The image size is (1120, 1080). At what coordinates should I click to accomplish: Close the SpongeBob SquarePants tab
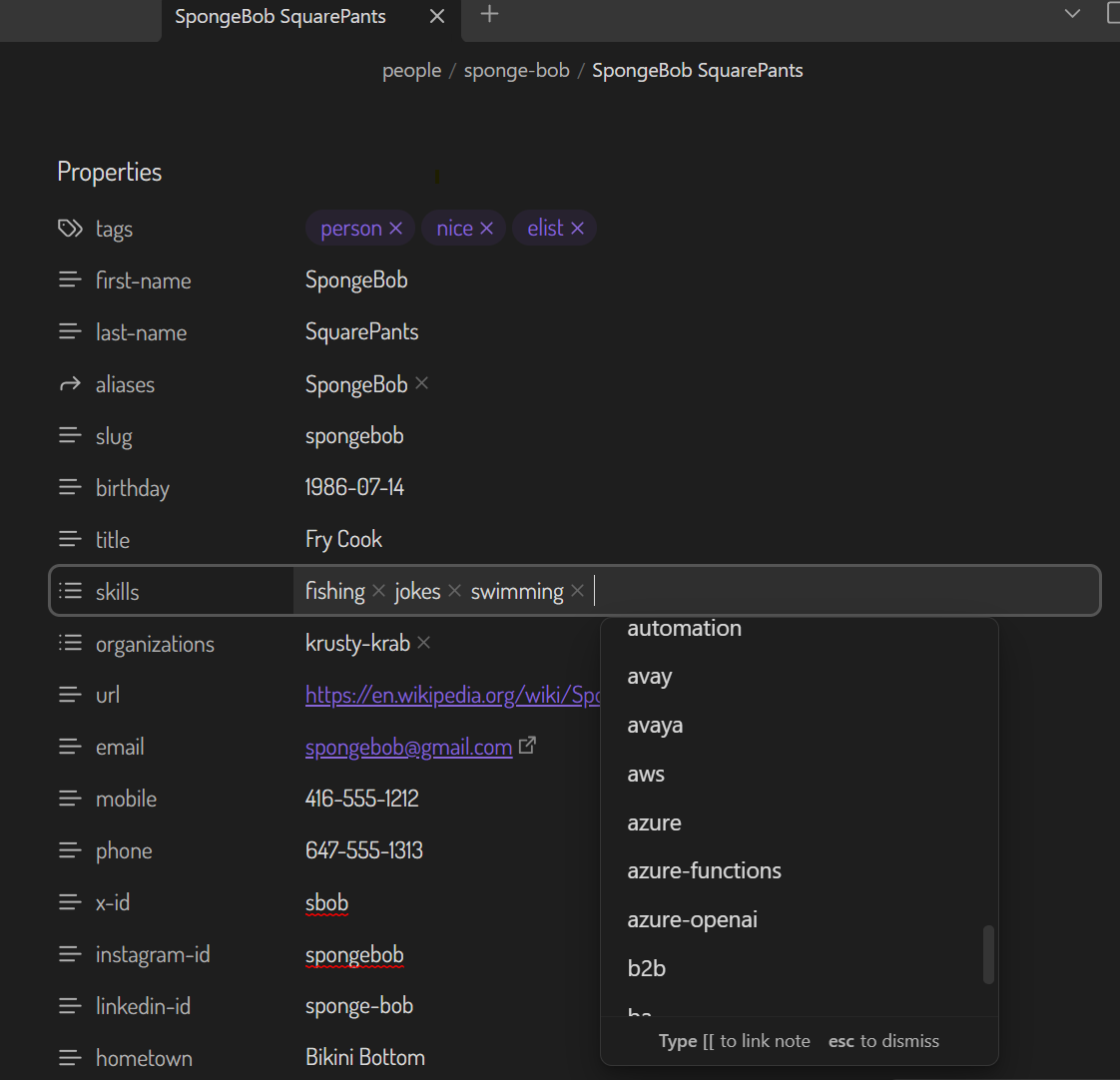coord(437,16)
